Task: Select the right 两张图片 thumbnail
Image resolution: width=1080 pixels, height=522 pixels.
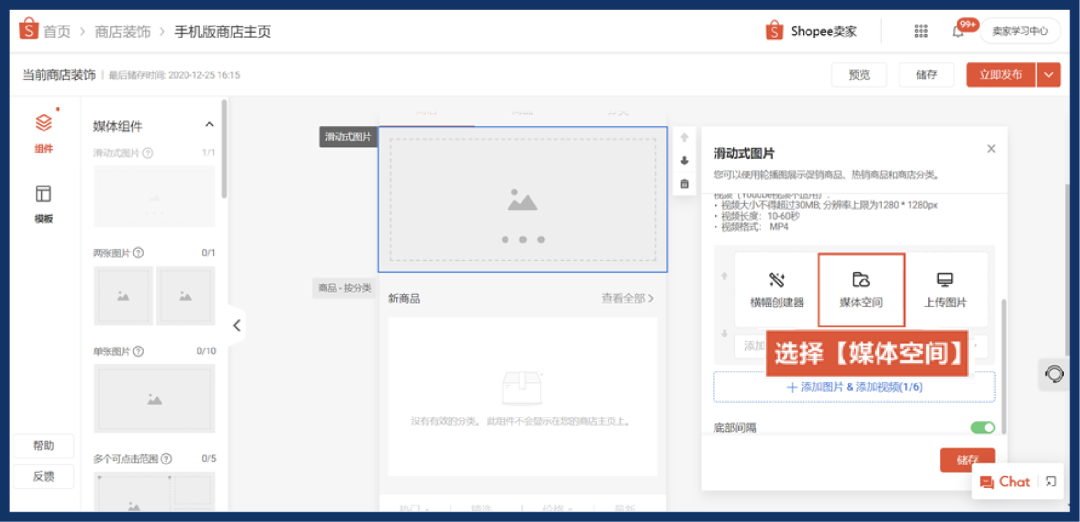Action: [186, 296]
